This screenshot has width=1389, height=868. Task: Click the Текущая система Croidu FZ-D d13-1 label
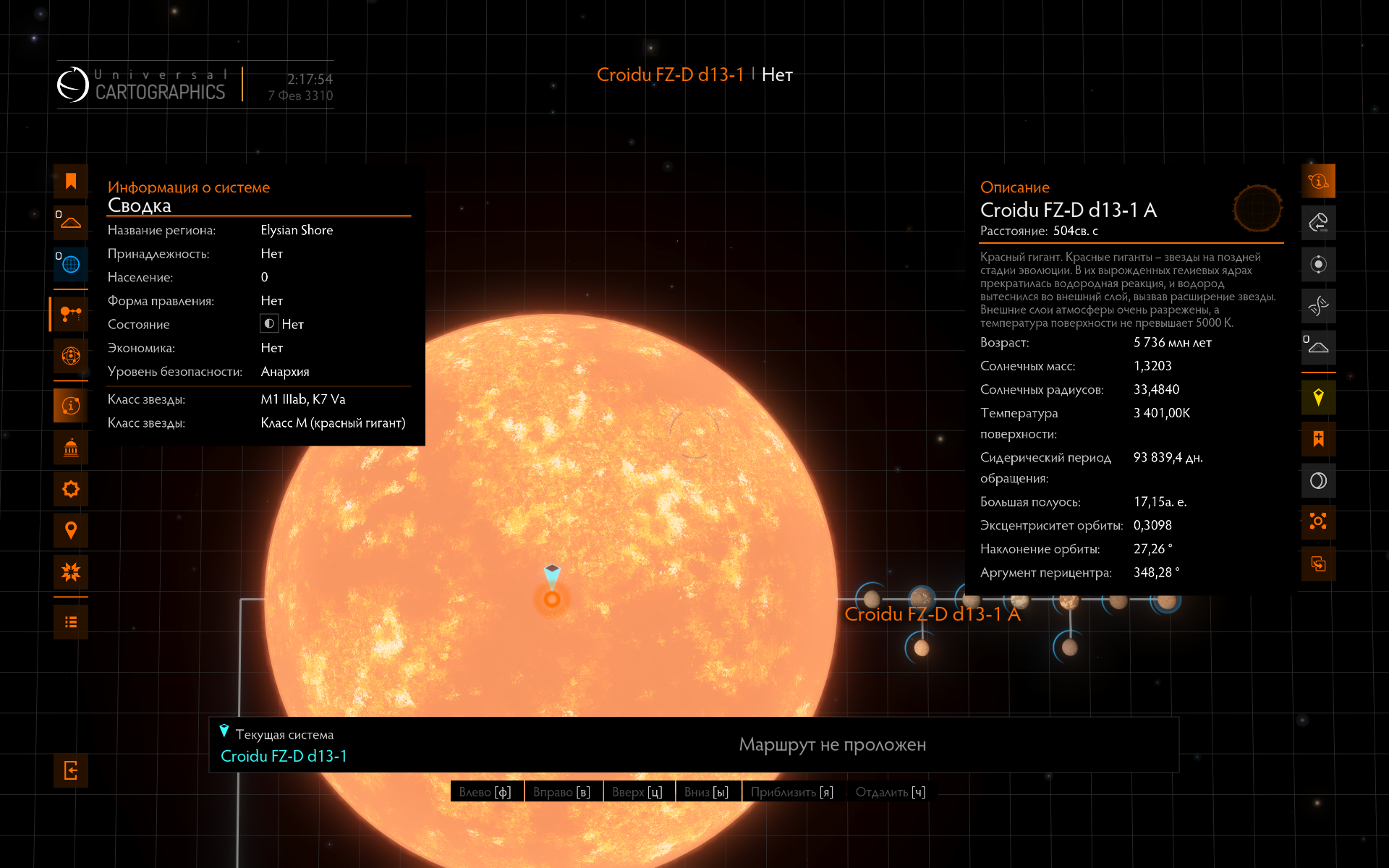[284, 746]
